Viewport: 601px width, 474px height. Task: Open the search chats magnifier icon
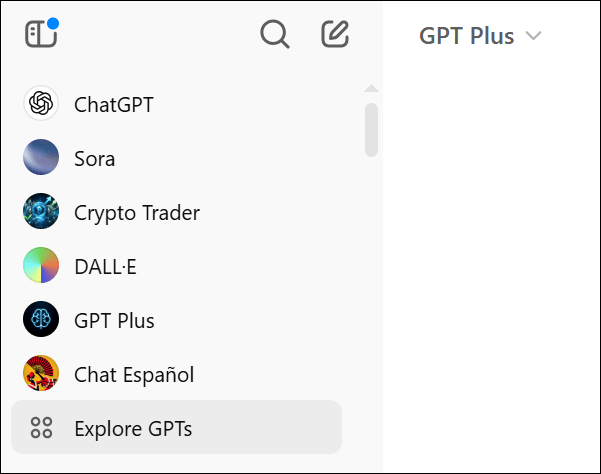(x=274, y=35)
